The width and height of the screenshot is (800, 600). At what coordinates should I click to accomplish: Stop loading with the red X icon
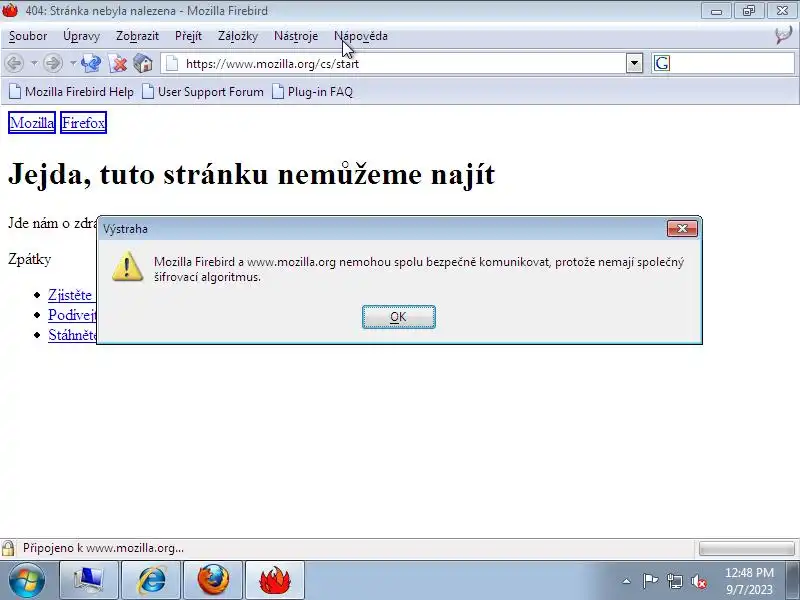point(118,64)
